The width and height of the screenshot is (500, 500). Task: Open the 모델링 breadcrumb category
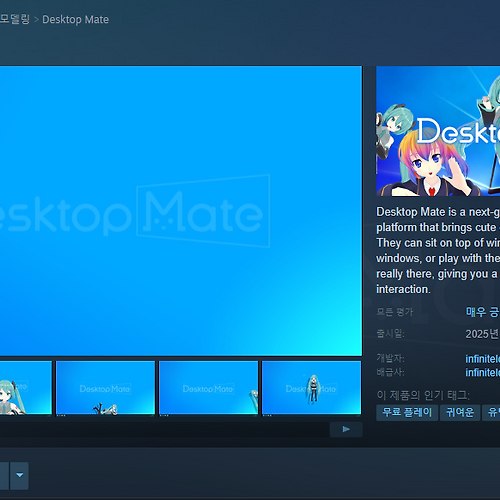14,19
